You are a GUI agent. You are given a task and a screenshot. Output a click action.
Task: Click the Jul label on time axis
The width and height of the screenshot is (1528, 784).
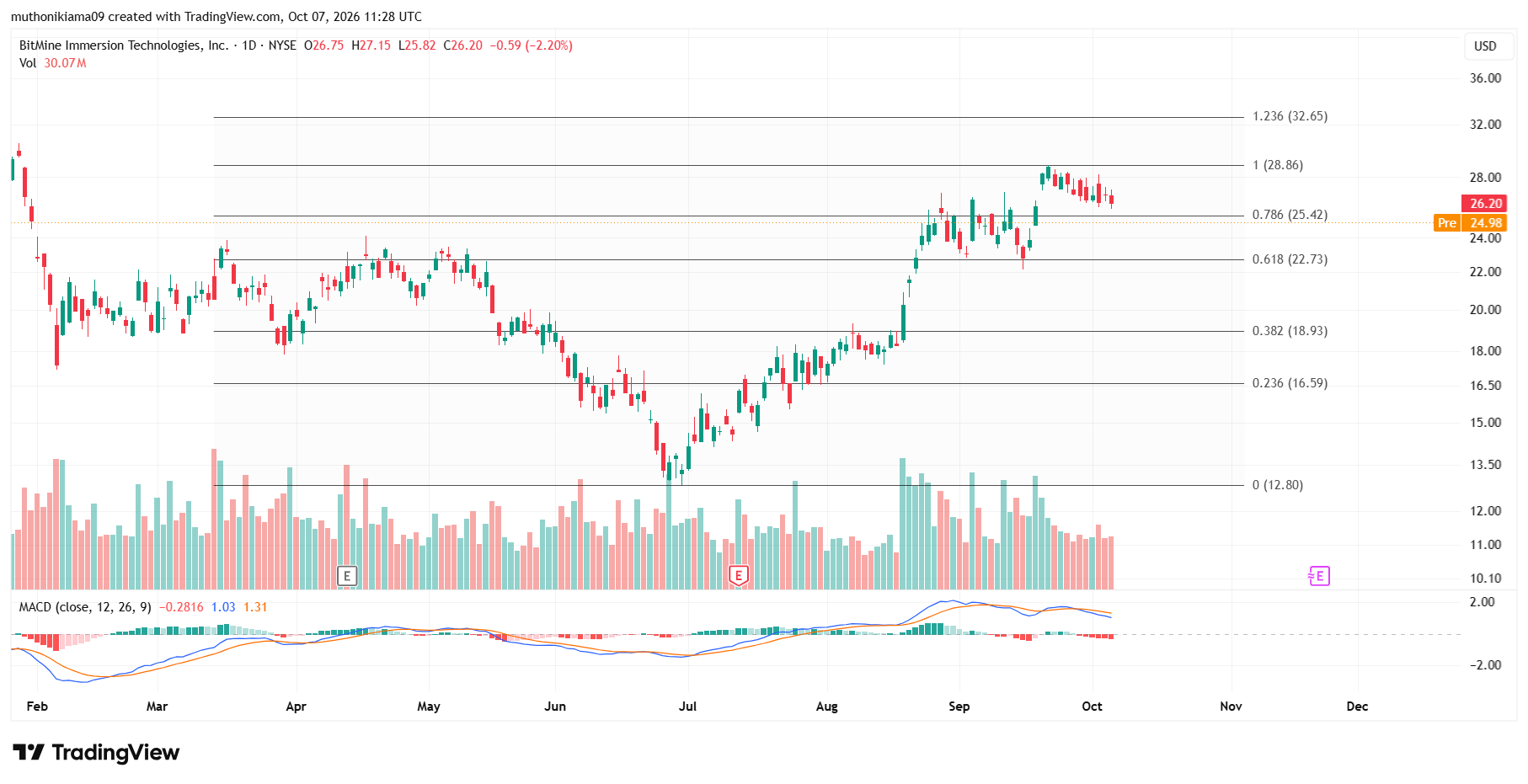687,707
